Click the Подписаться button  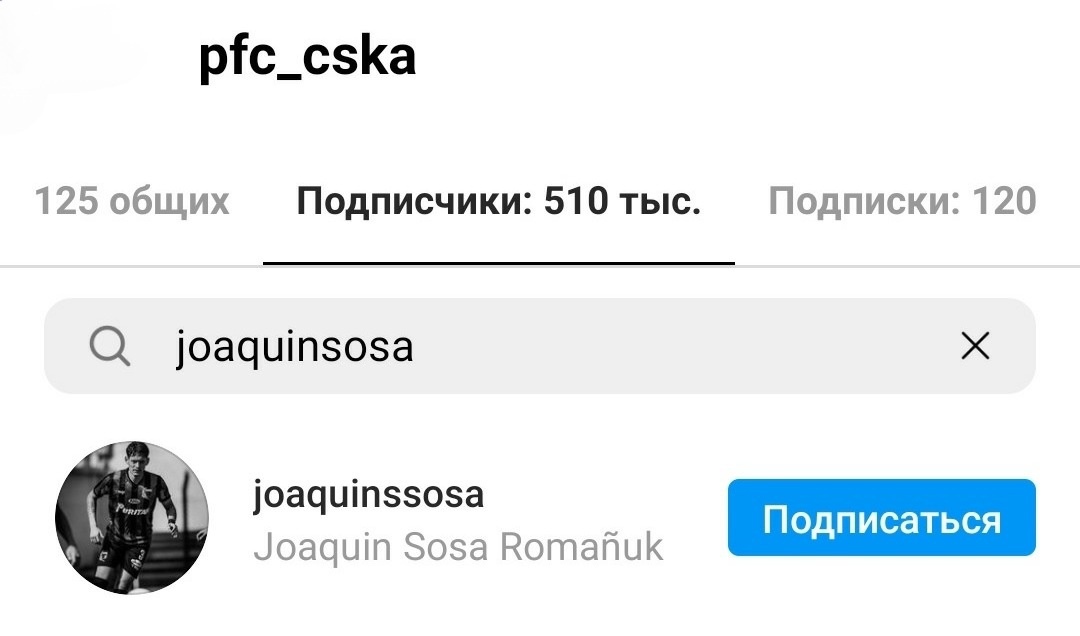pos(882,517)
